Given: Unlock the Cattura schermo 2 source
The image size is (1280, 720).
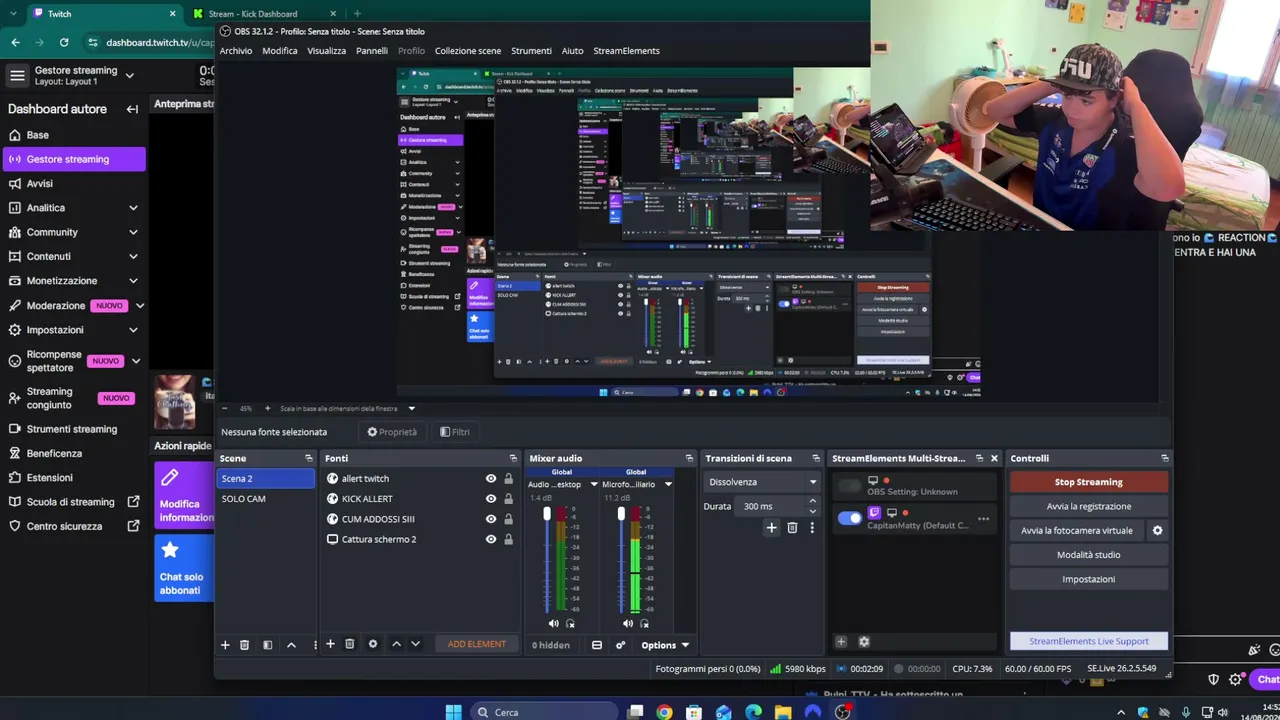Looking at the screenshot, I should click(508, 539).
